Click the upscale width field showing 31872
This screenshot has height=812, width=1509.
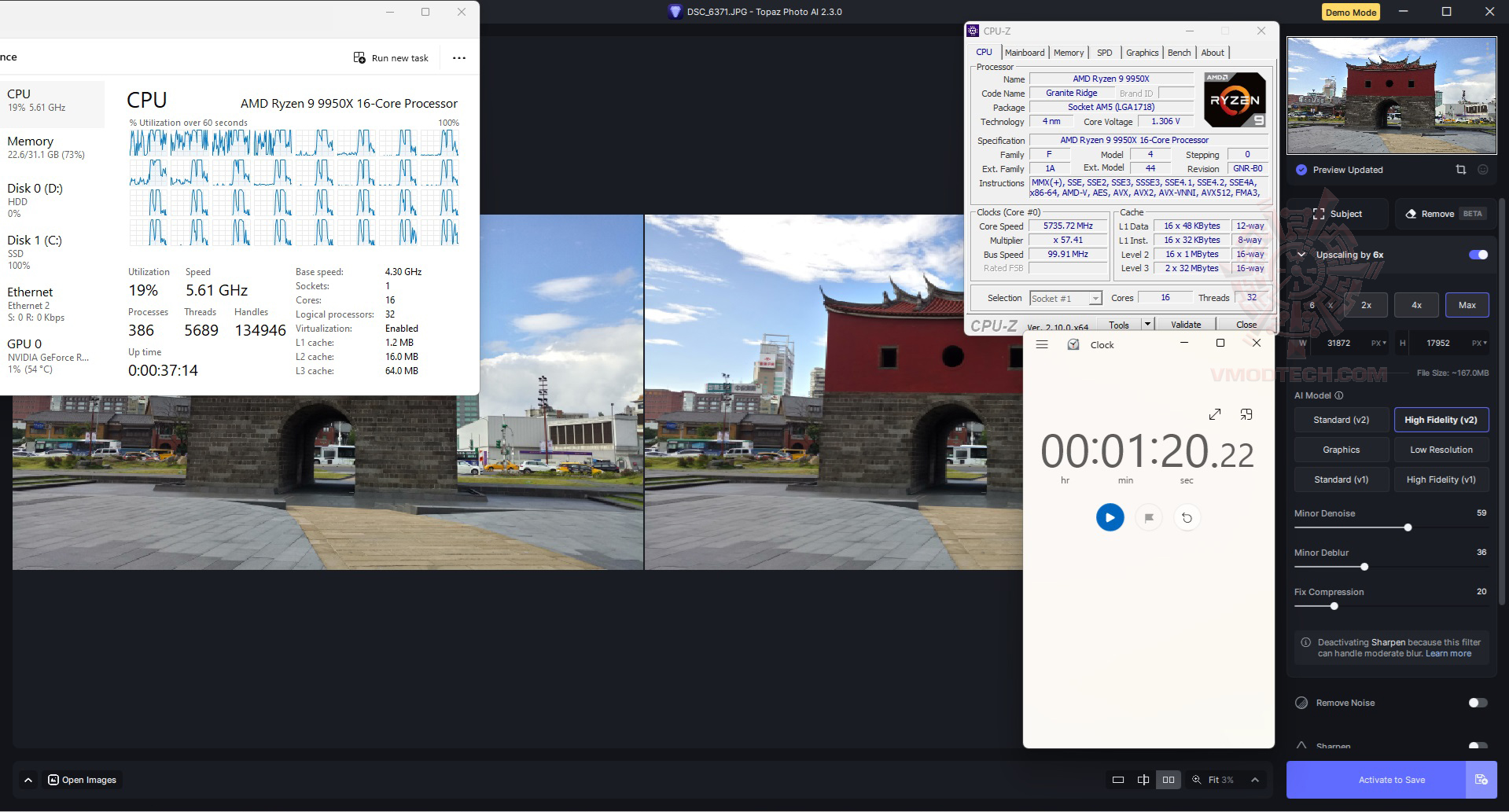[x=1338, y=343]
